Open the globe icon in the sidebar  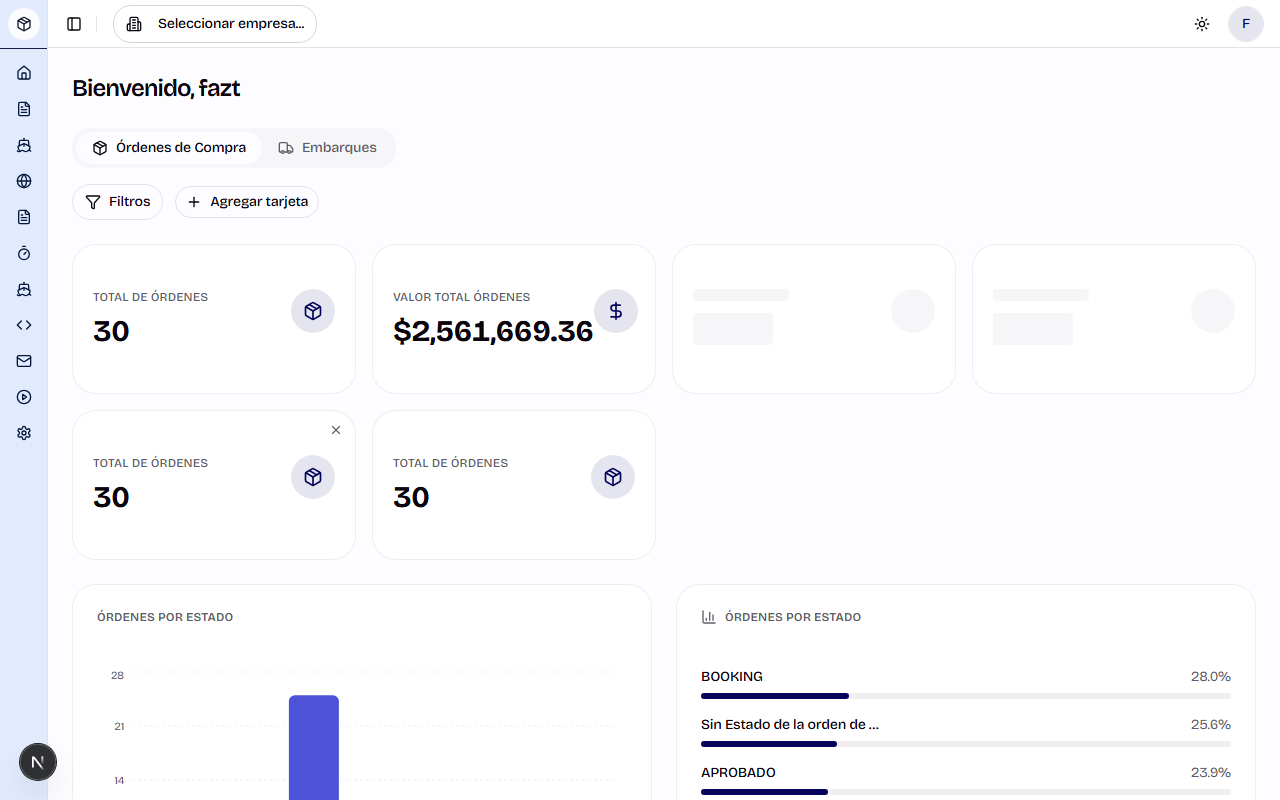24,181
